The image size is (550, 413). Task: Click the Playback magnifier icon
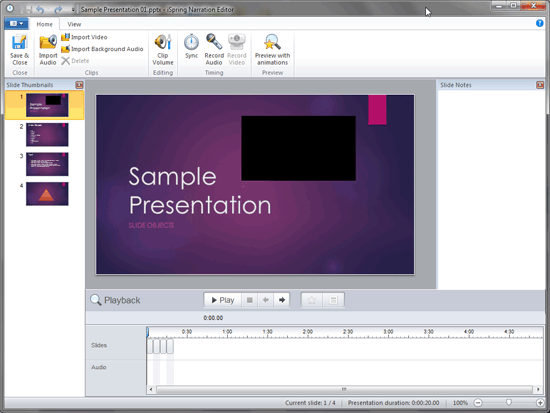click(95, 300)
